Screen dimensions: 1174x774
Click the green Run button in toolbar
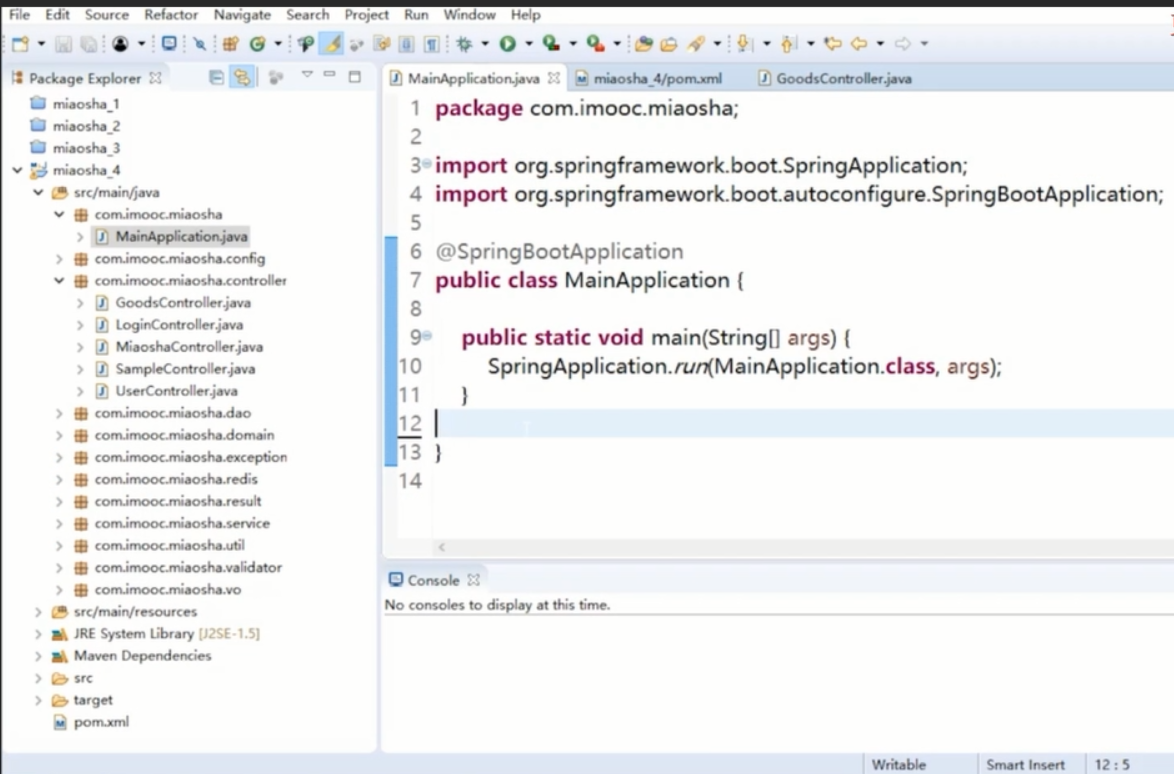tap(507, 43)
